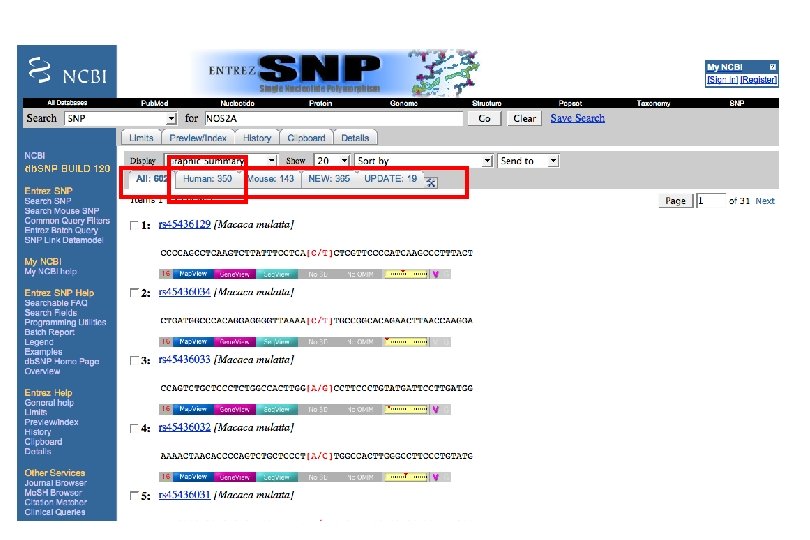Click MapView icon for rs45436033

click(x=193, y=409)
